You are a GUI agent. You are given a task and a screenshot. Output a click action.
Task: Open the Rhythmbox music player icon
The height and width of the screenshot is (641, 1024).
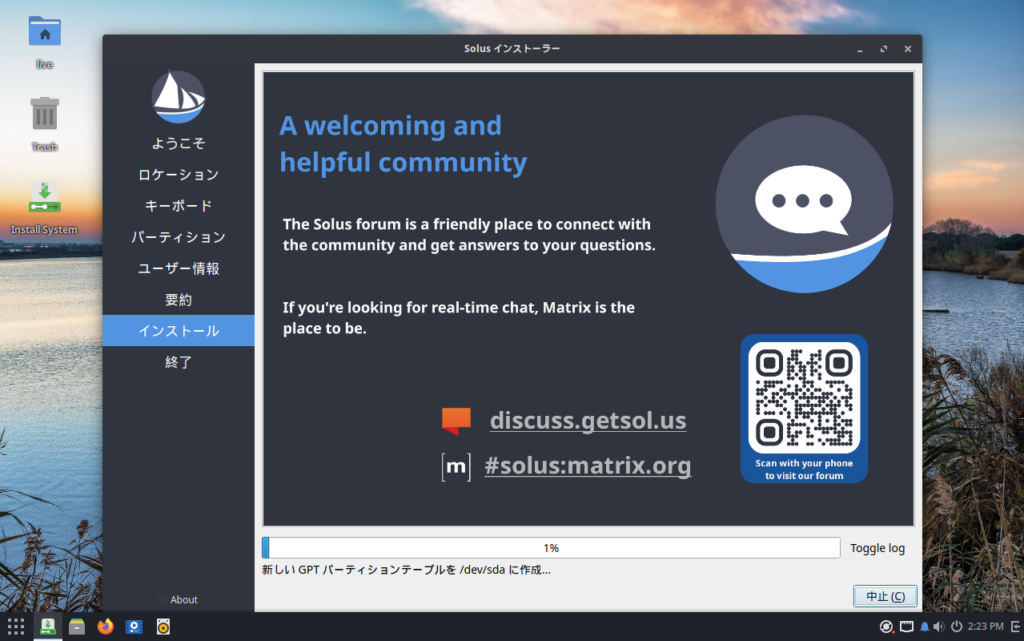tap(162, 626)
